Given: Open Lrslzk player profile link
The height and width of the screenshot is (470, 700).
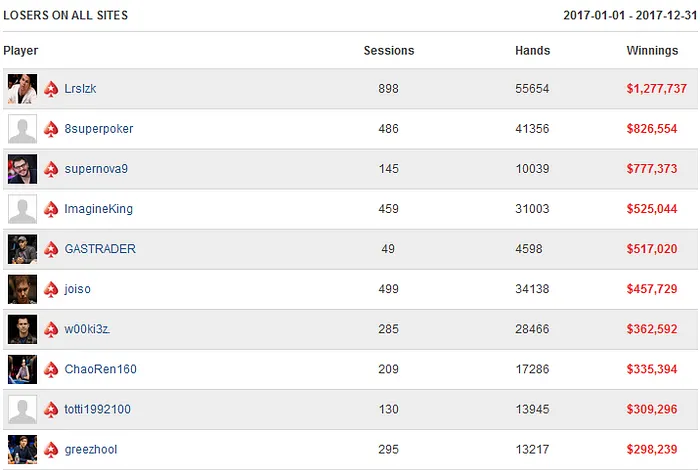Looking at the screenshot, I should [x=80, y=89].
